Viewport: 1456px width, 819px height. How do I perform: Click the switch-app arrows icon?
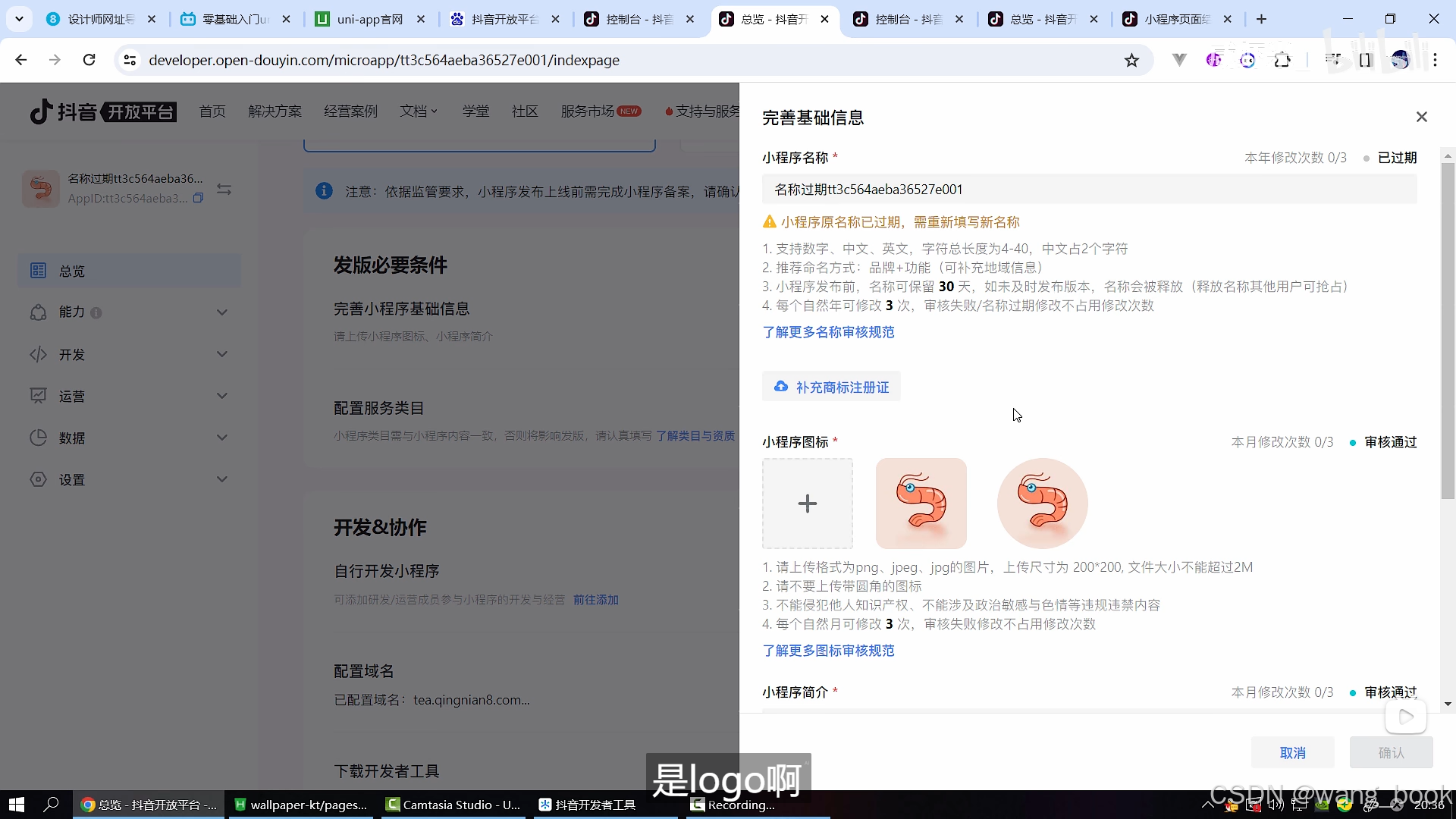pos(224,189)
